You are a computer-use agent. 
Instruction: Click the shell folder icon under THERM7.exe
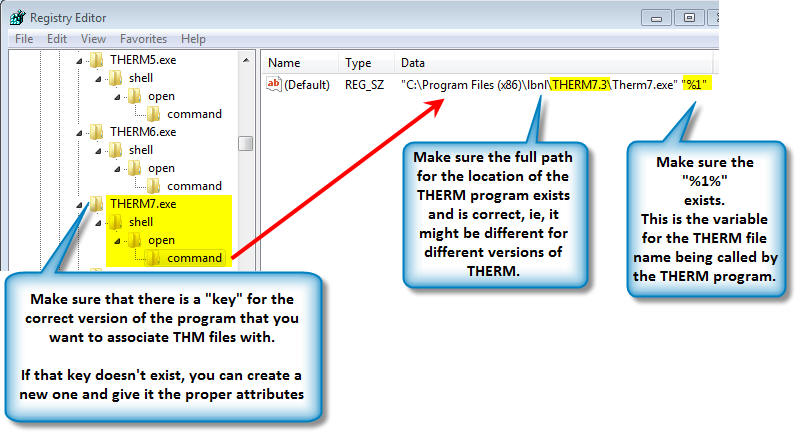(116, 222)
